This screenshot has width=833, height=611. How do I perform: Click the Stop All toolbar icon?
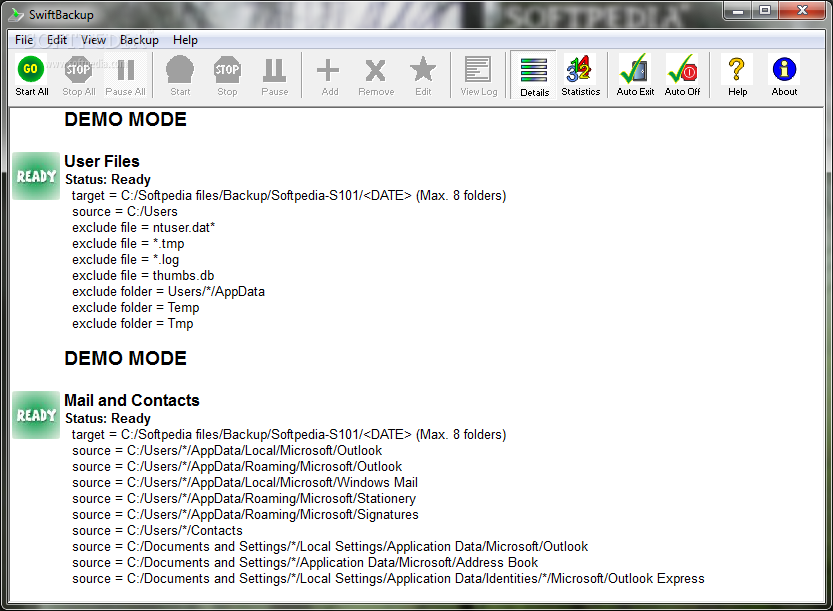point(78,69)
